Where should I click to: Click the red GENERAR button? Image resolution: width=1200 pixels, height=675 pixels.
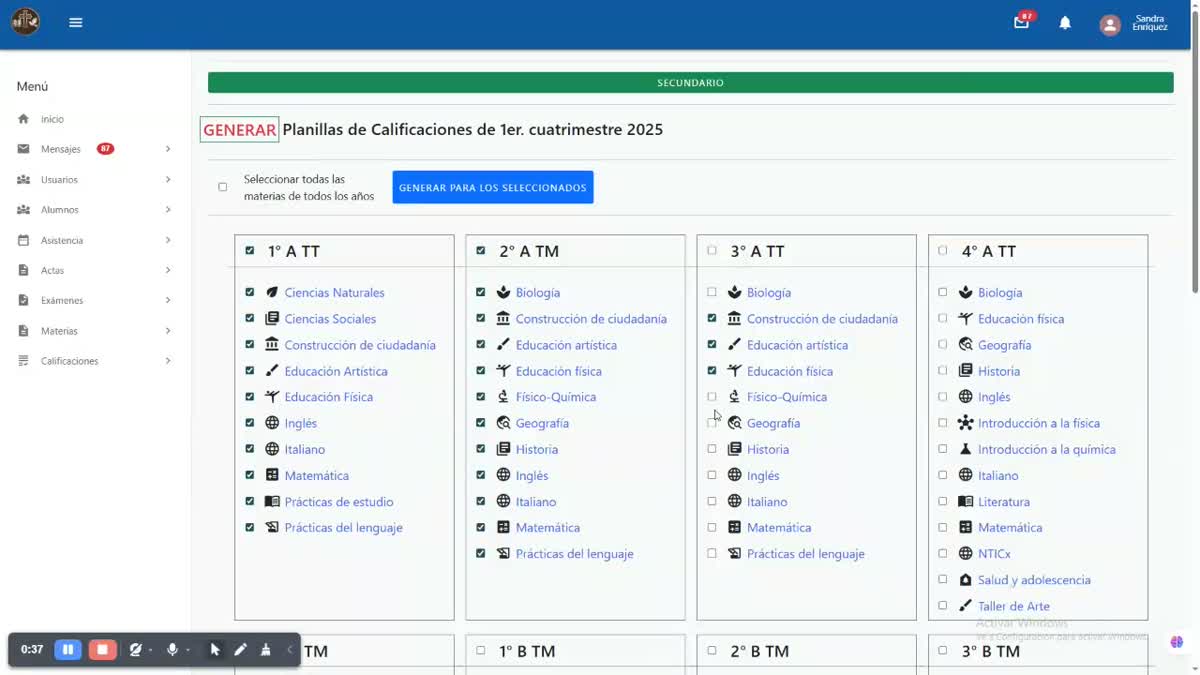(239, 130)
